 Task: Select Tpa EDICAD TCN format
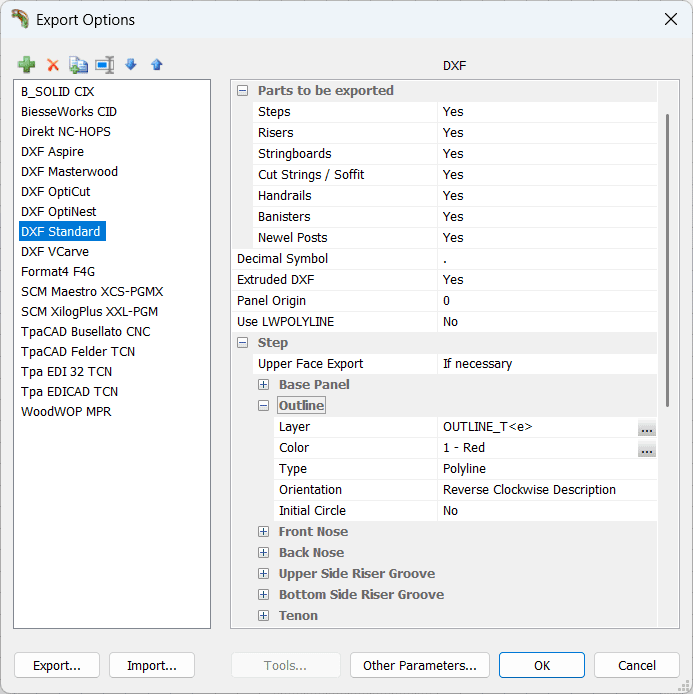[69, 391]
